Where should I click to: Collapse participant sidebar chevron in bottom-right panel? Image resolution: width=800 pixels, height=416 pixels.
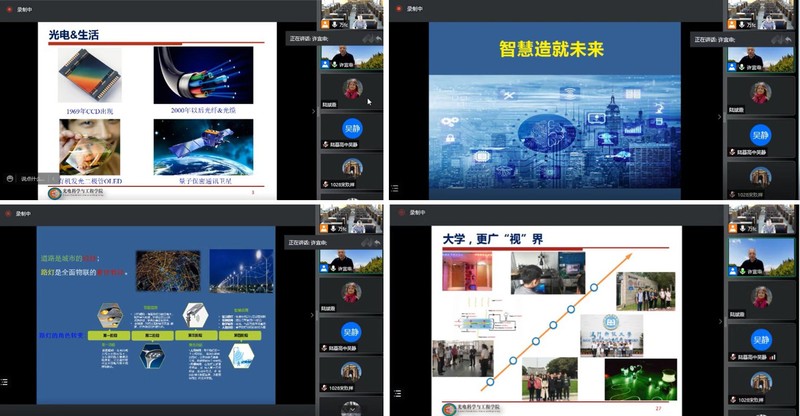(718, 322)
